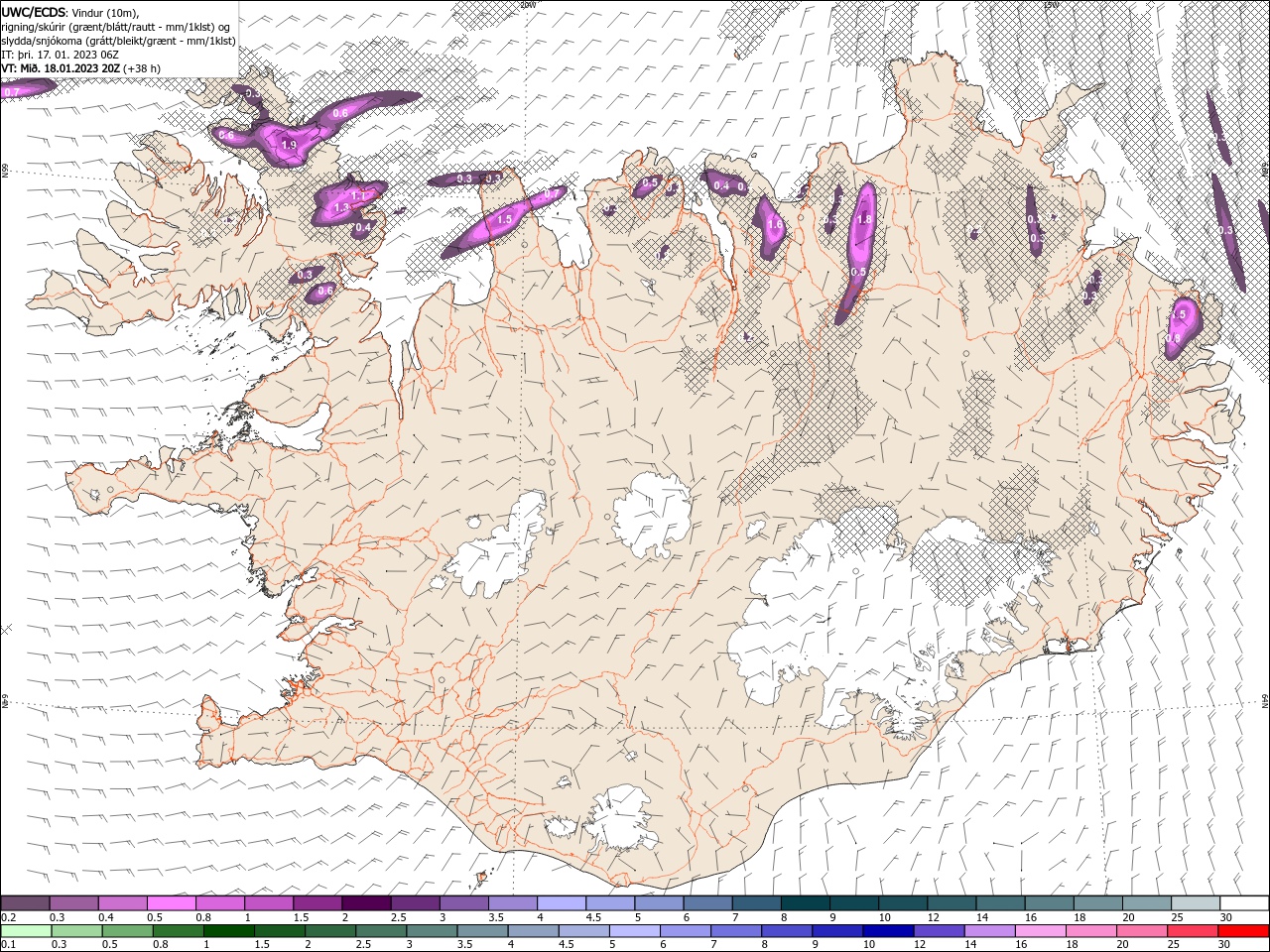Pick the red lower scale swatch labeled 30
Image resolution: width=1270 pixels, height=952 pixels.
1244,931
